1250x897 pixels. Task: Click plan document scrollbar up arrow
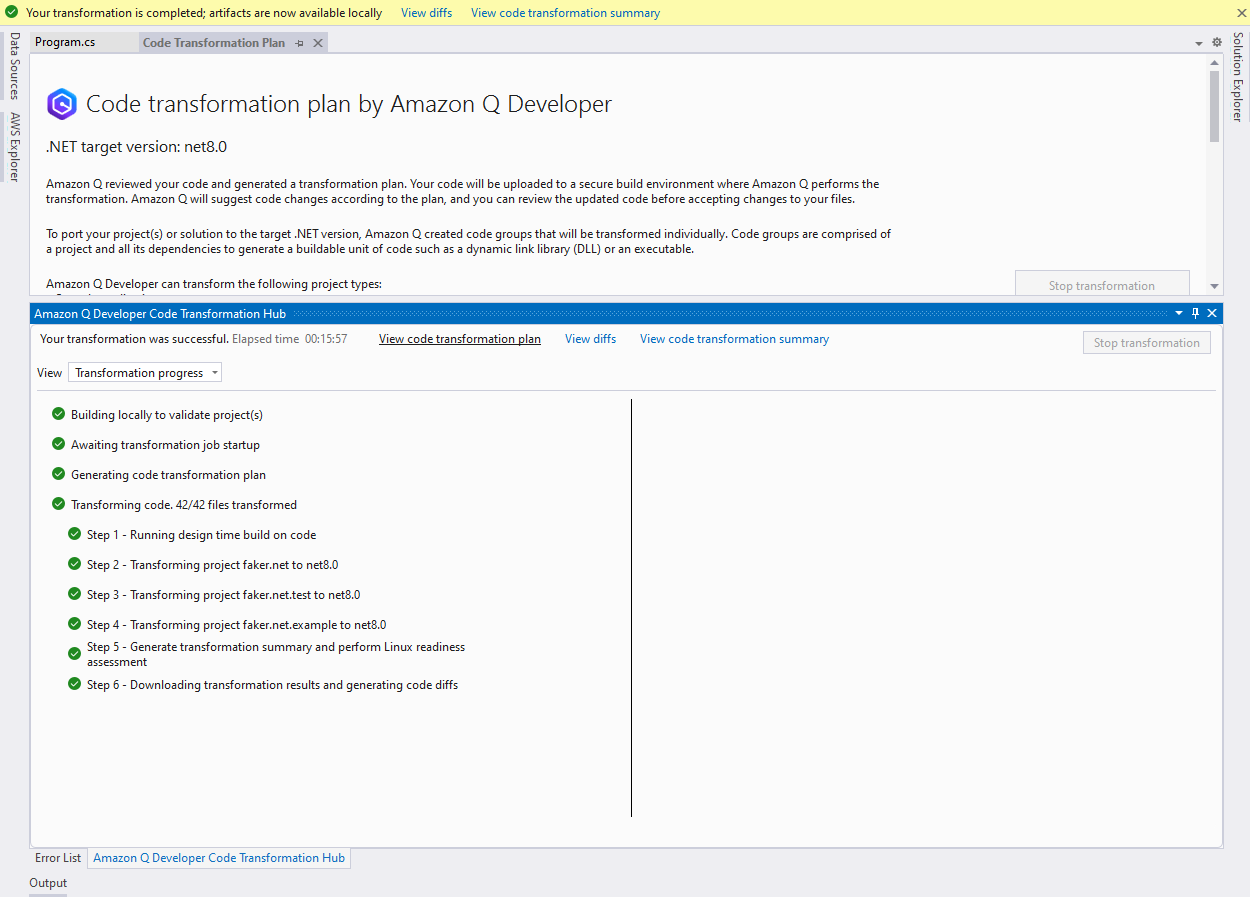coord(1214,61)
